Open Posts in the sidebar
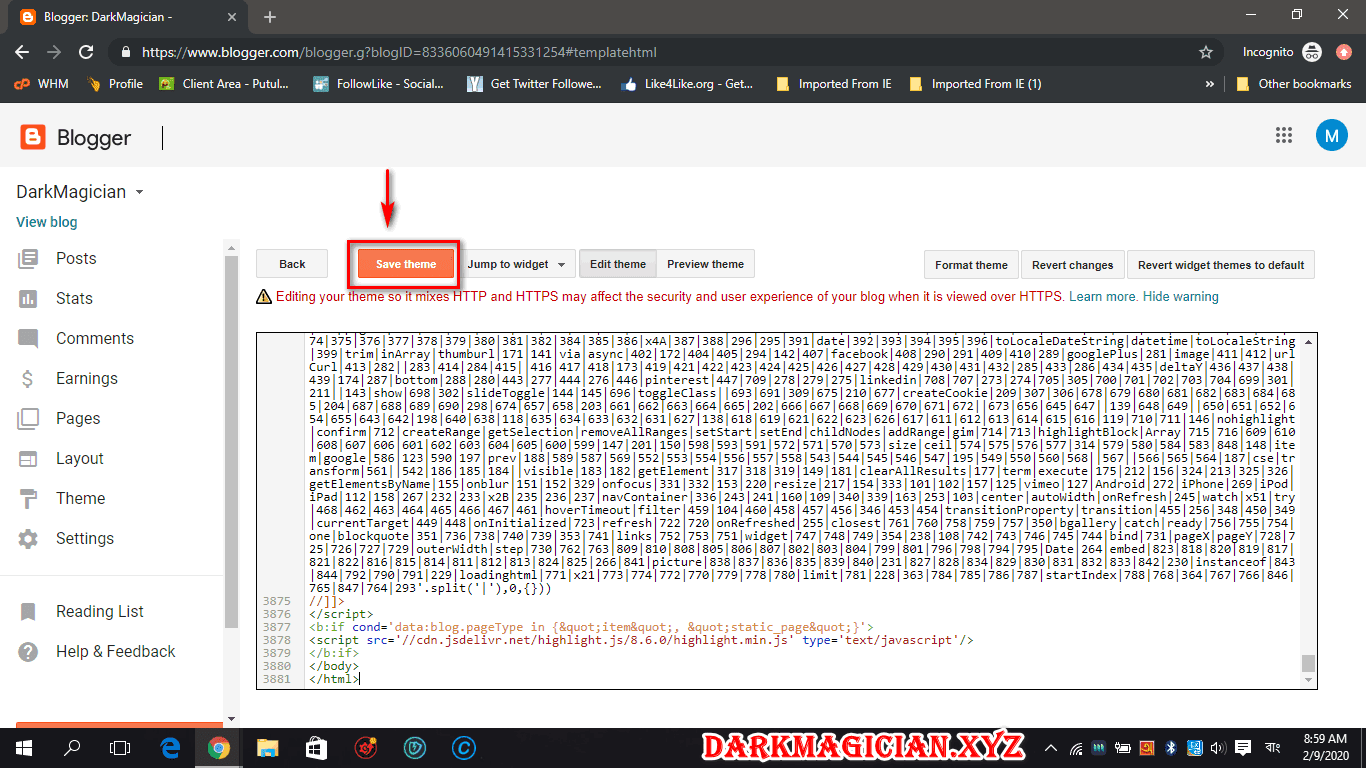Image resolution: width=1366 pixels, height=768 pixels. [x=76, y=258]
